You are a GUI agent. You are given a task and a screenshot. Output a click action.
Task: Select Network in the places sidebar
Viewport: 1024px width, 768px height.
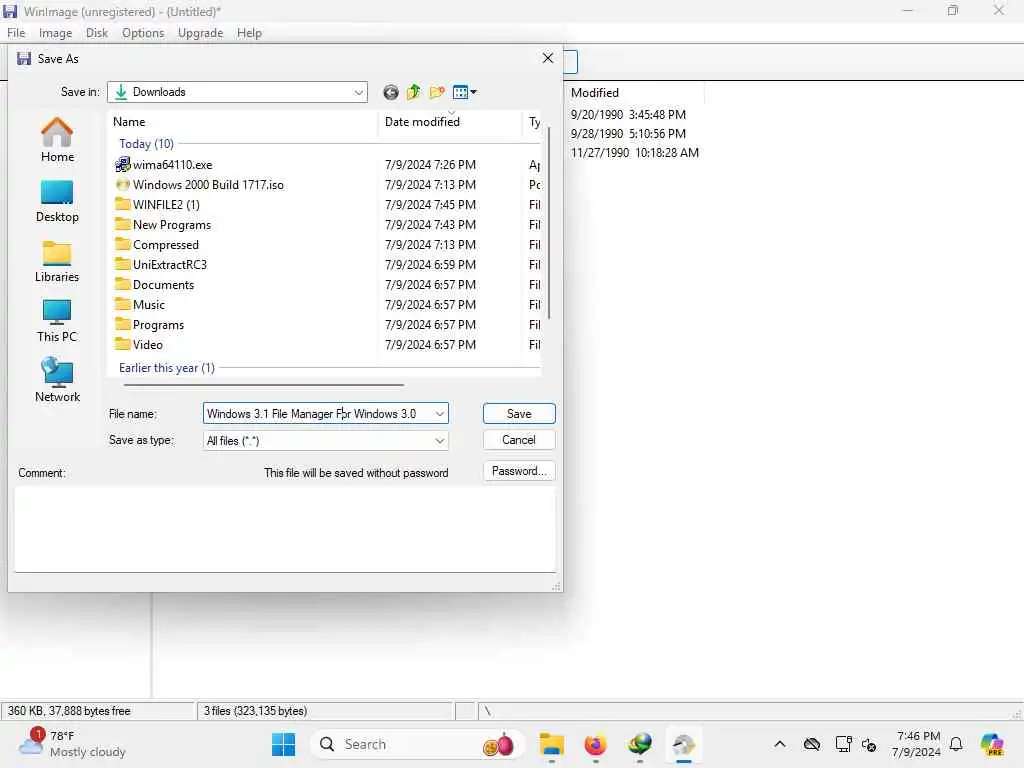coord(57,380)
